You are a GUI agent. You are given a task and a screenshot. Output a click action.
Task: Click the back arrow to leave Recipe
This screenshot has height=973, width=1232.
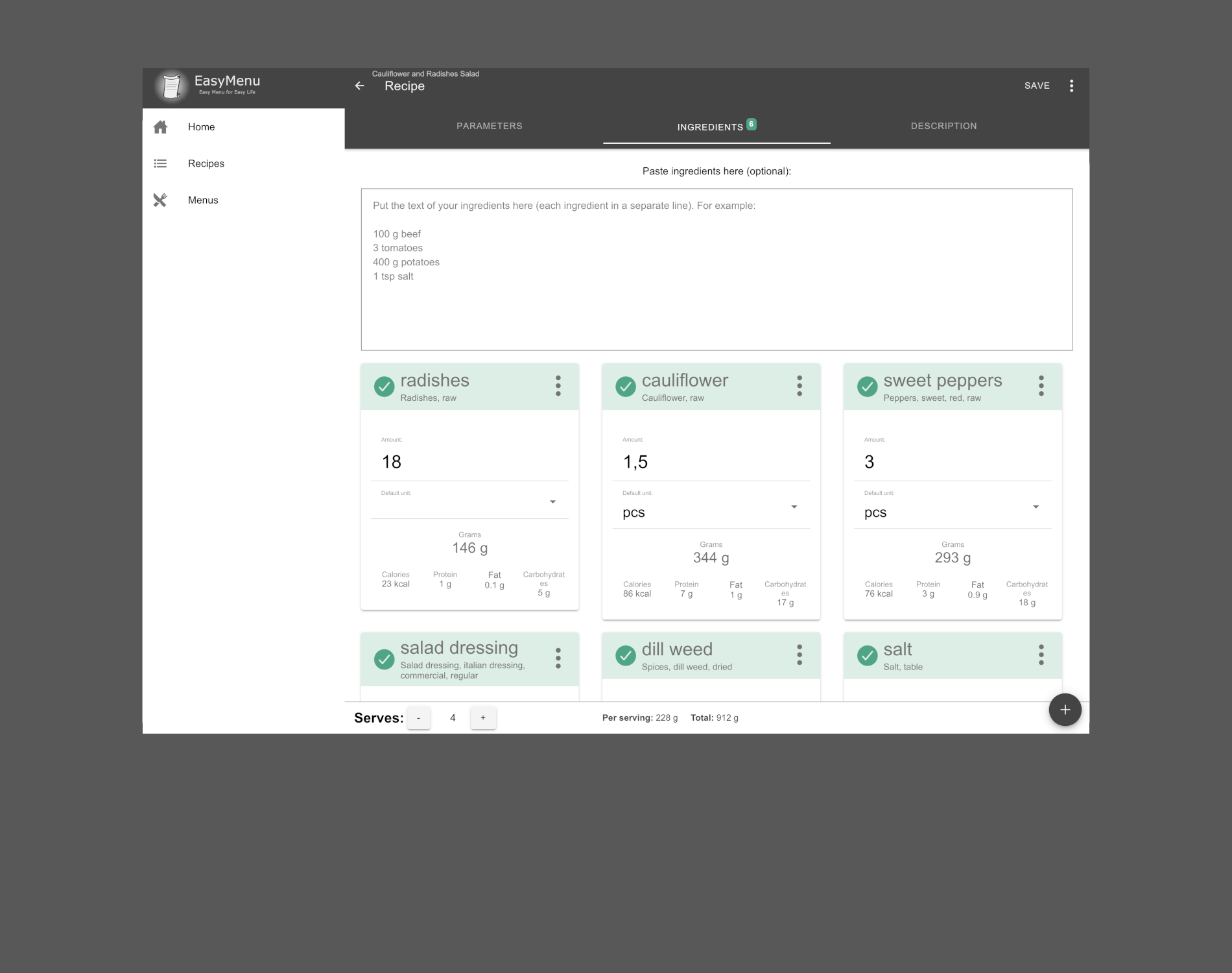[359, 85]
